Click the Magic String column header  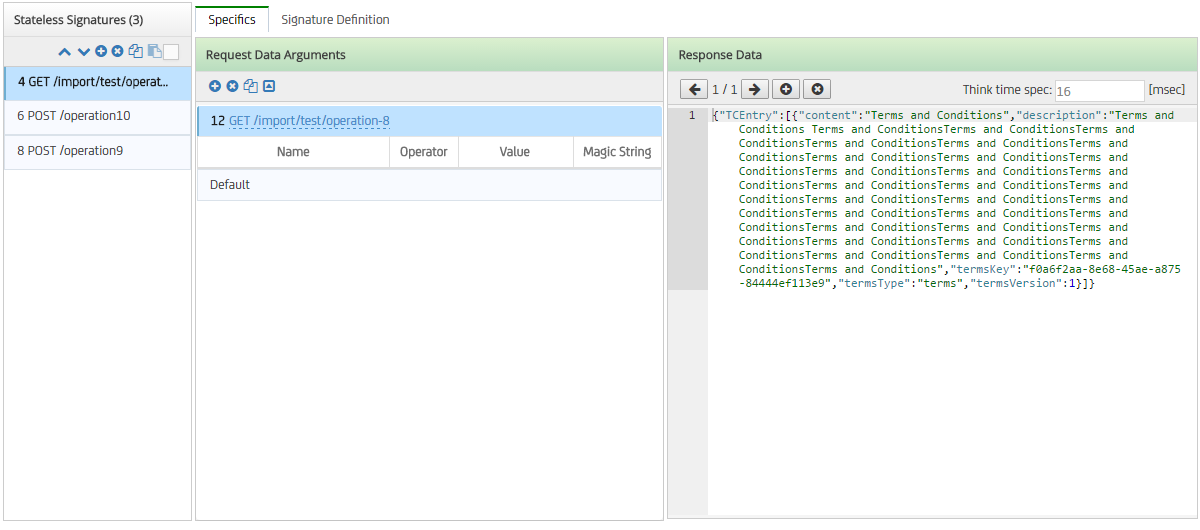point(617,152)
